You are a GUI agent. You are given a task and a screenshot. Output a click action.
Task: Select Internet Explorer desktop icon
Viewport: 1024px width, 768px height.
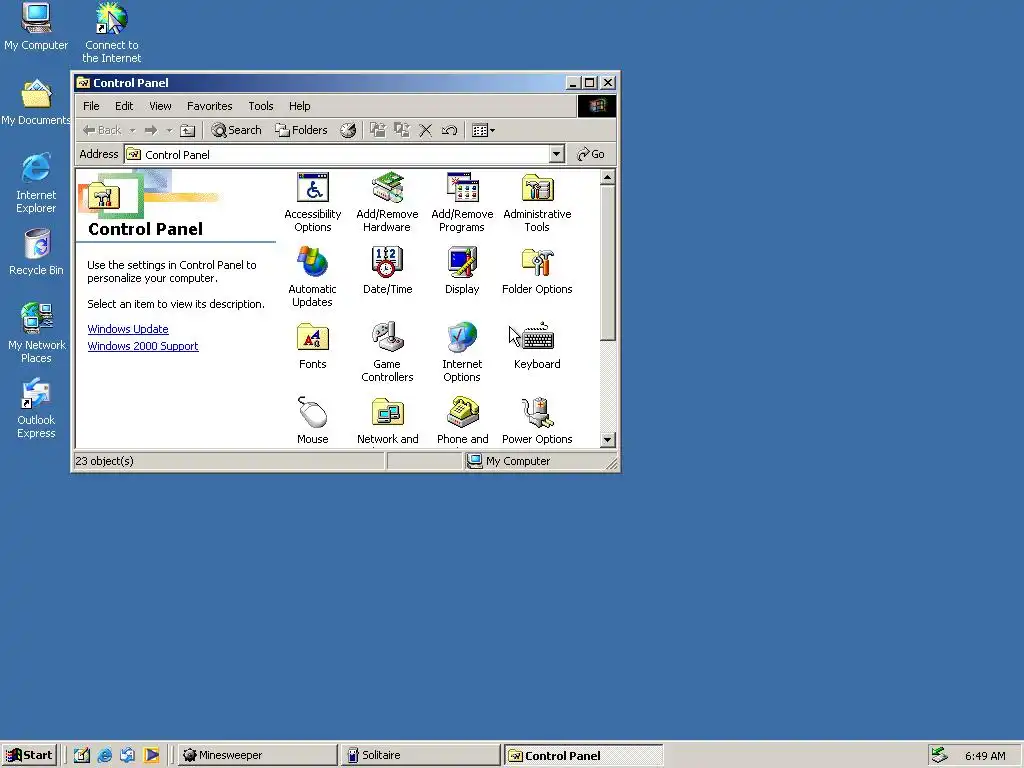coord(36,183)
